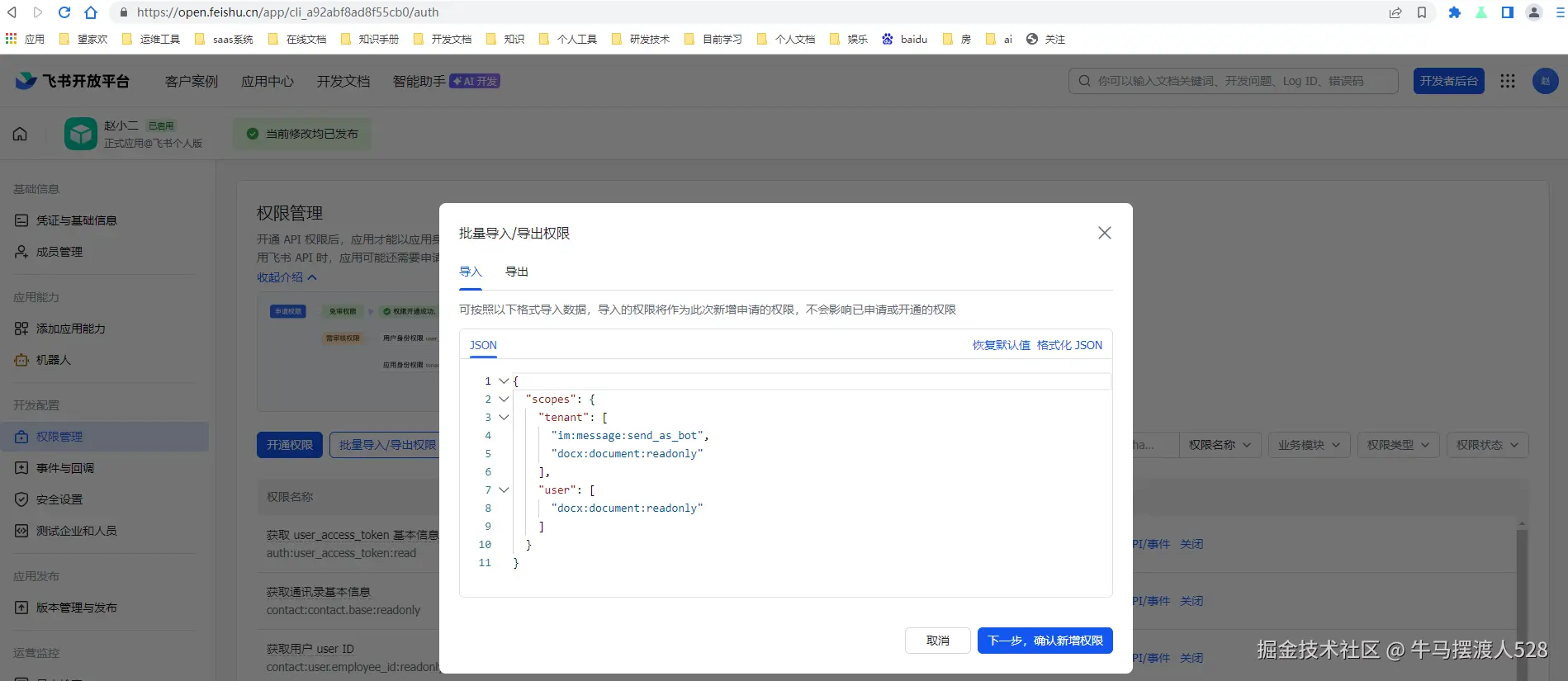1568x681 pixels.
Task: Toggle the browser side panel icon
Action: [x=1508, y=12]
